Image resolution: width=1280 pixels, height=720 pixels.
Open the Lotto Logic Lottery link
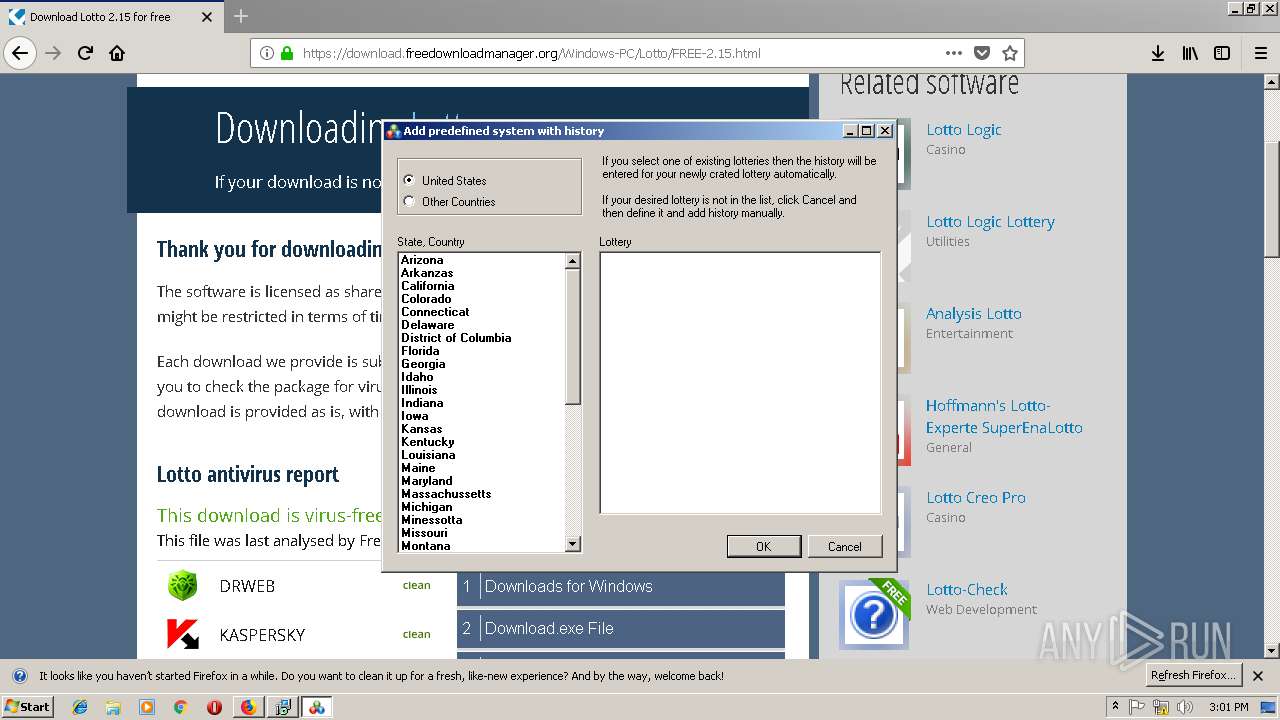coord(990,222)
